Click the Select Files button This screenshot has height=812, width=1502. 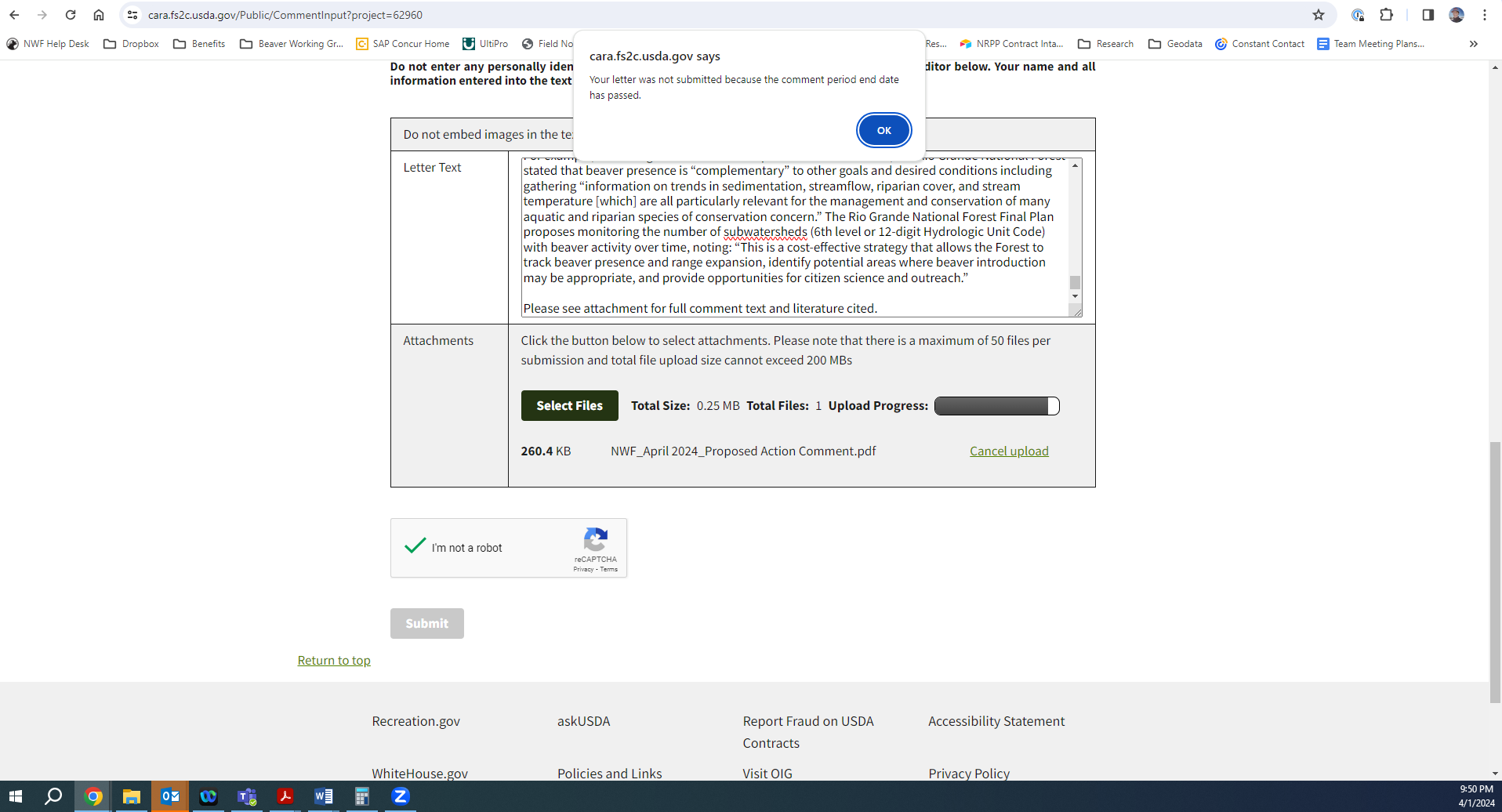point(569,405)
